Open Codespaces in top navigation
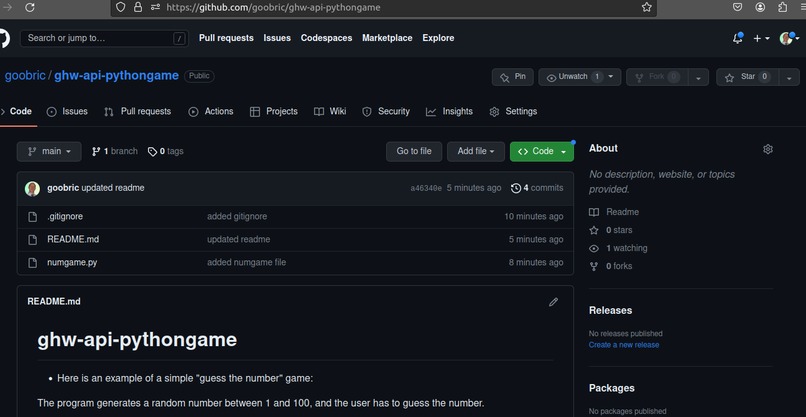Image resolution: width=806 pixels, height=417 pixels. tap(326, 38)
